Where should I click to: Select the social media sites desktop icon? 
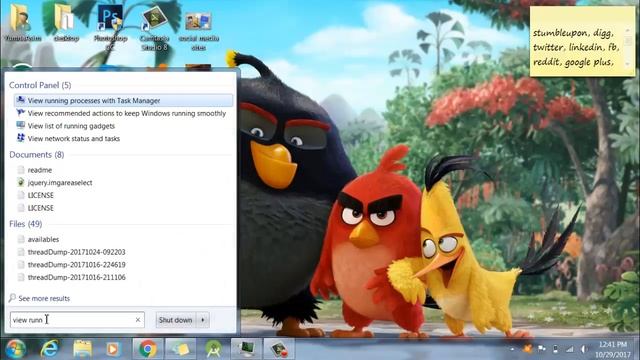(x=199, y=31)
